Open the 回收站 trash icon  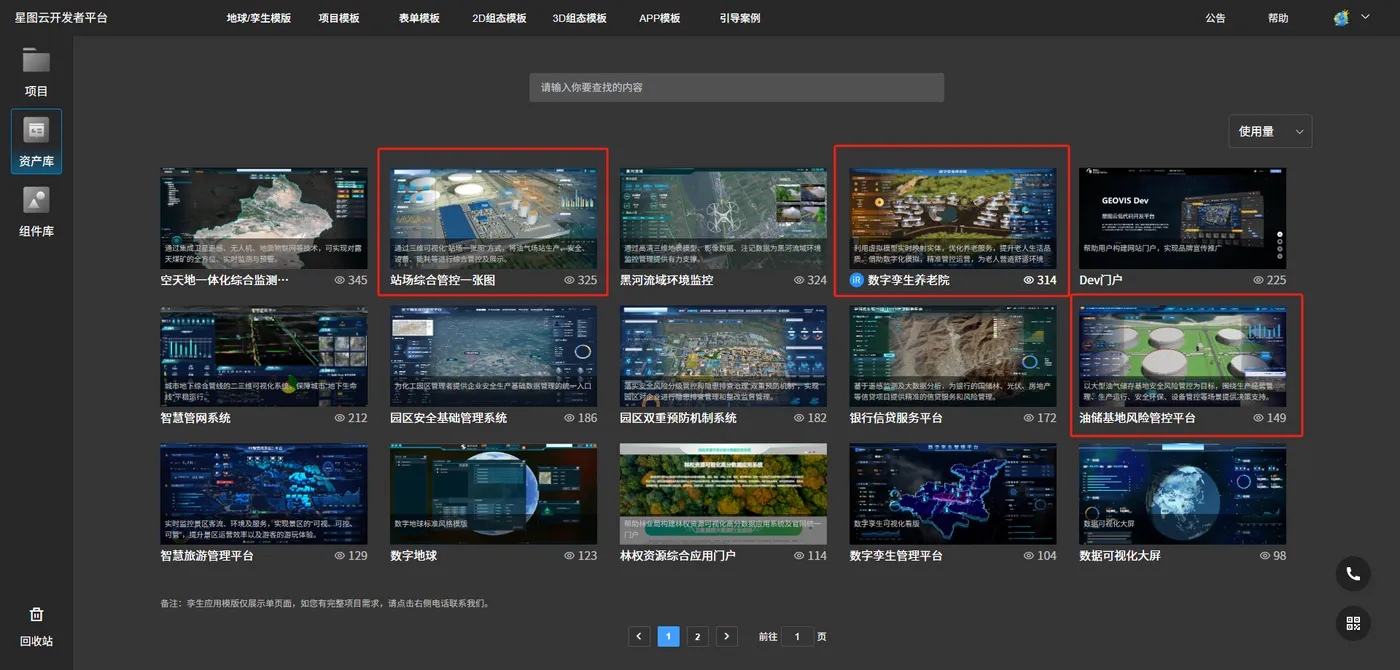tap(36, 614)
